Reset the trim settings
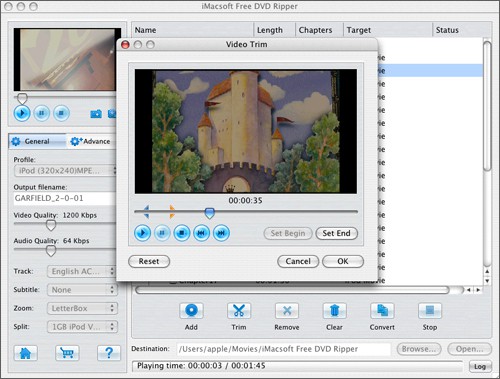The image size is (500, 379). (x=149, y=261)
